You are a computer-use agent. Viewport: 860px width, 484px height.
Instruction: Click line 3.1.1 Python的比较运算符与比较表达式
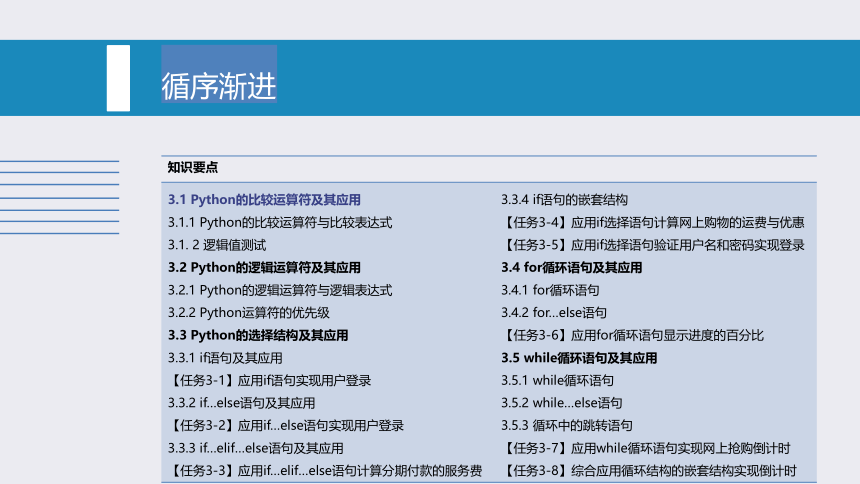(280, 222)
